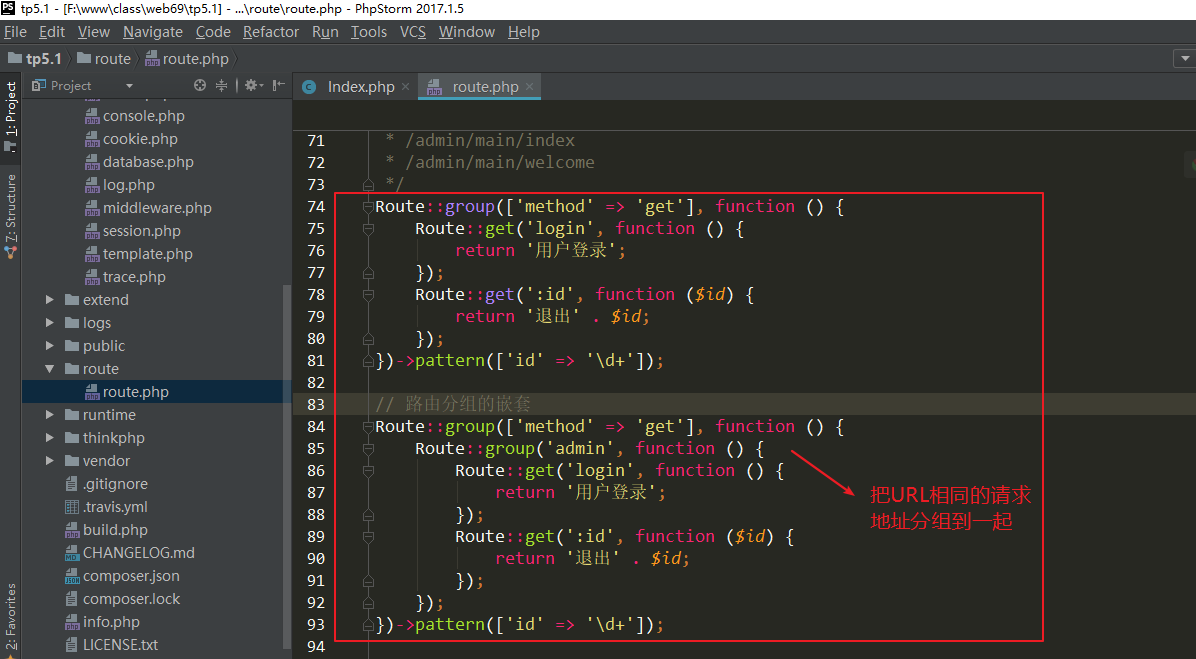
Task: Close the route.php editor tab
Action: pos(529,87)
